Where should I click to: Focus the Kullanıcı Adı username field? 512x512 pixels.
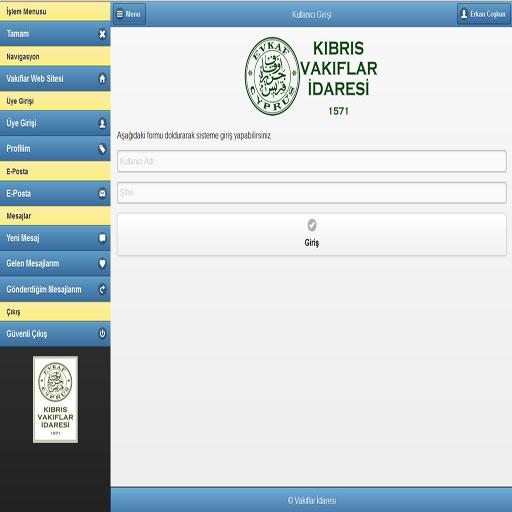point(312,161)
